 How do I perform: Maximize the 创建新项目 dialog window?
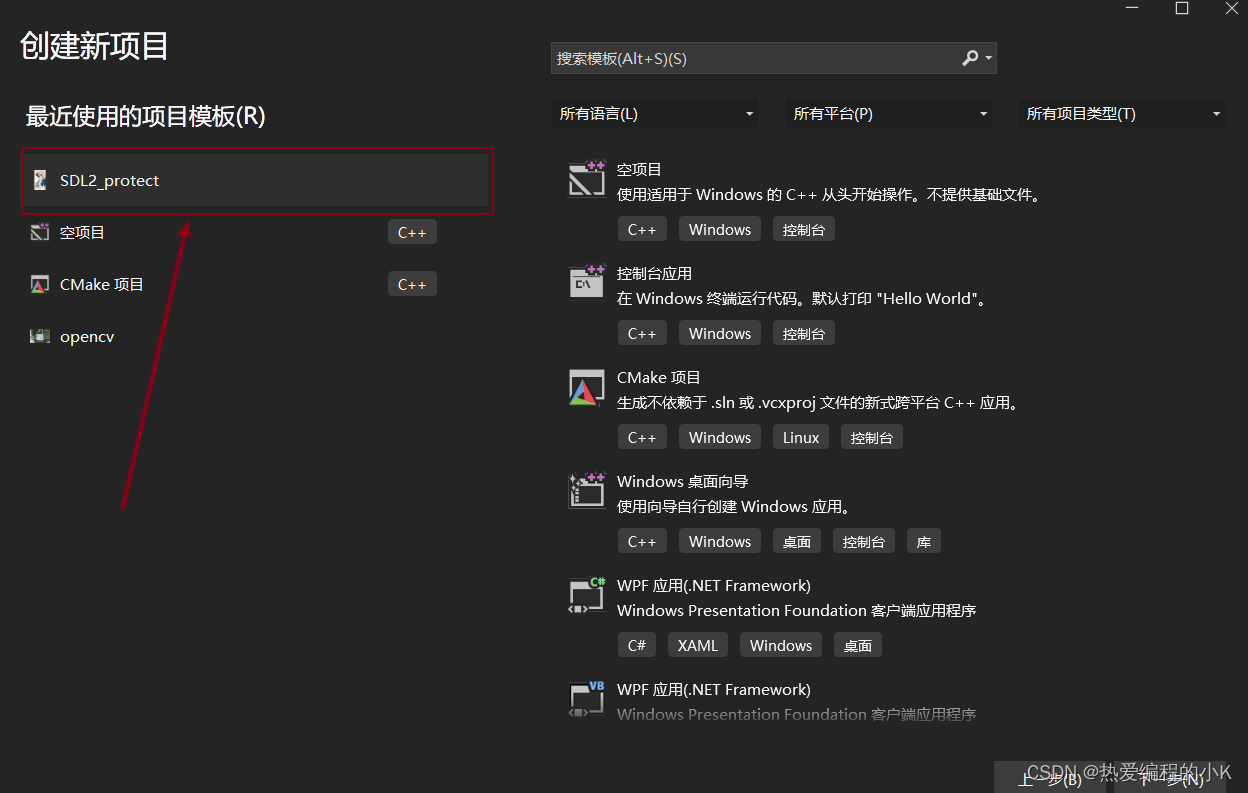pos(1181,8)
